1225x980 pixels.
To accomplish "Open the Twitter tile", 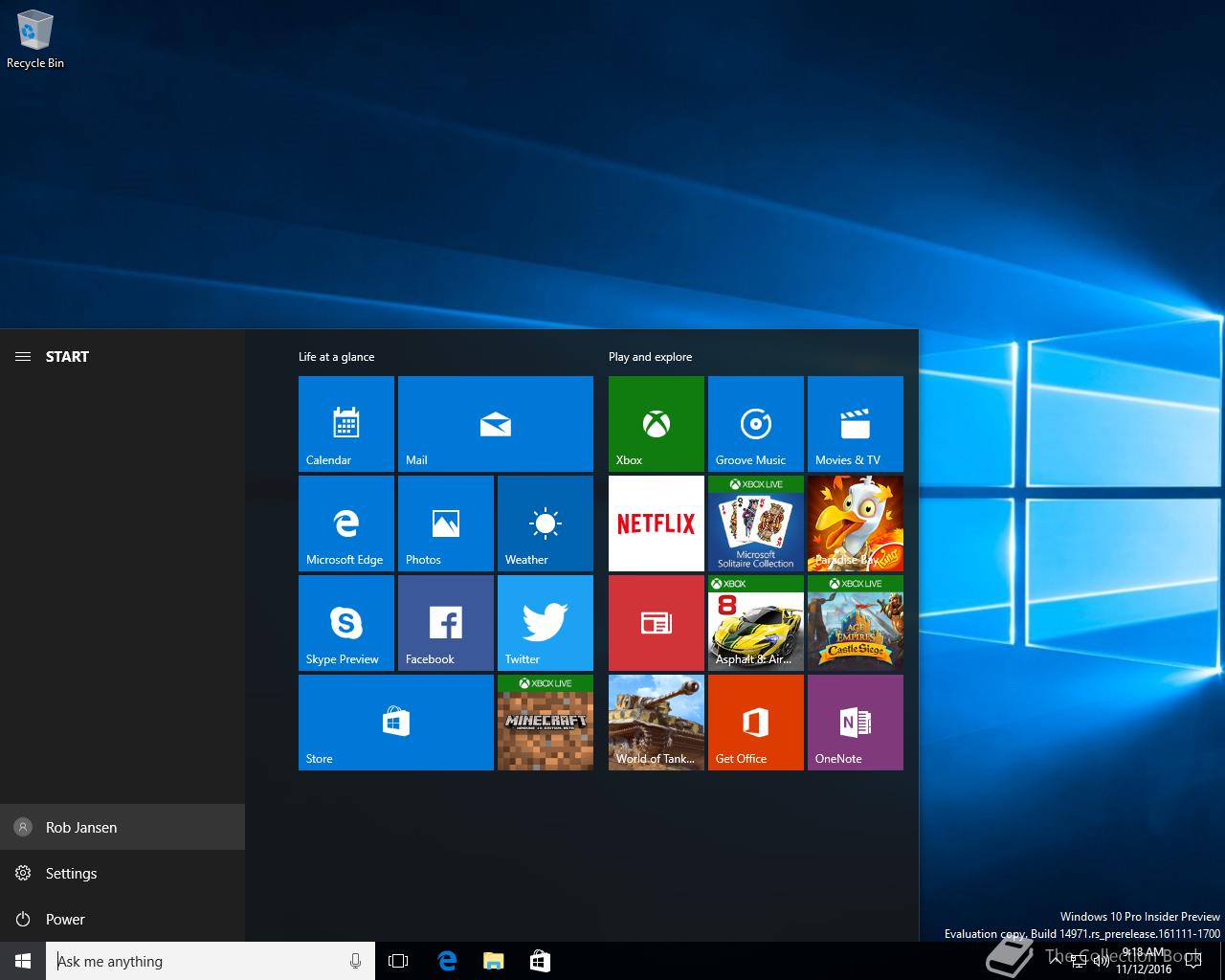I will [546, 623].
